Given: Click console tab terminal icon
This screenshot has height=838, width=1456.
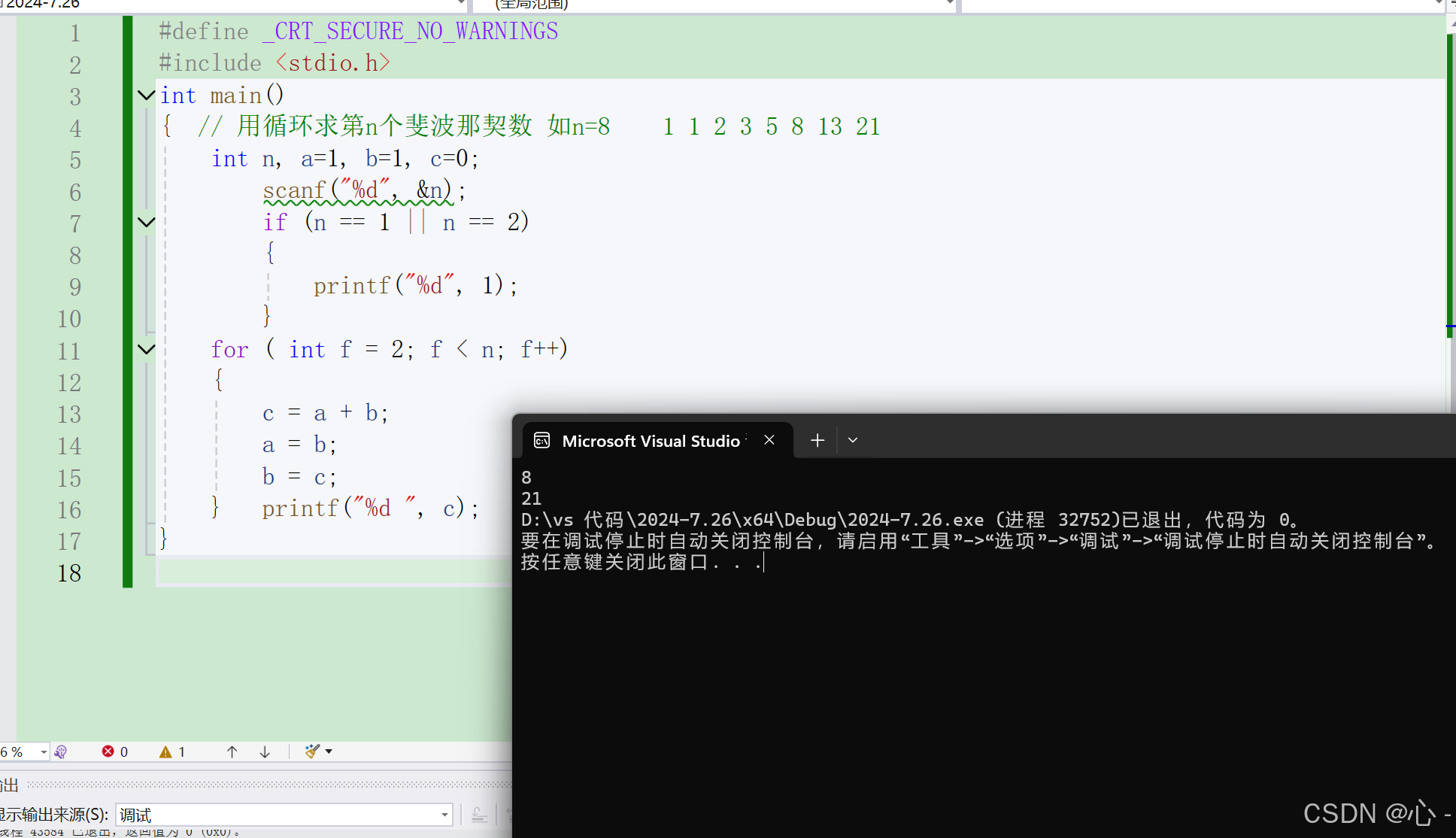Looking at the screenshot, I should click(542, 441).
